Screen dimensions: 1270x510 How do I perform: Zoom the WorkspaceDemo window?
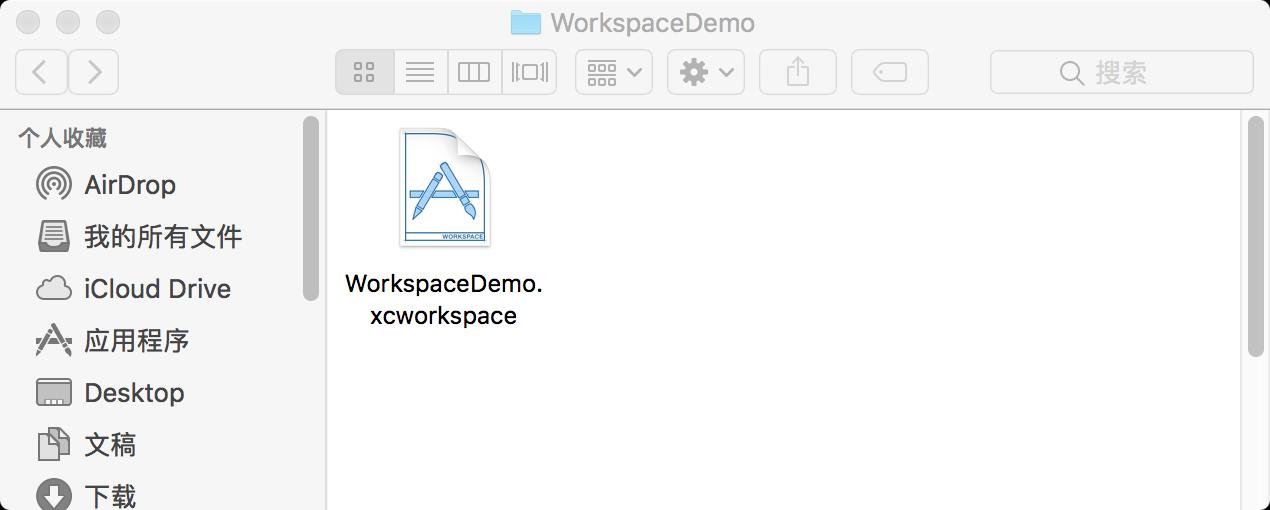click(x=107, y=21)
